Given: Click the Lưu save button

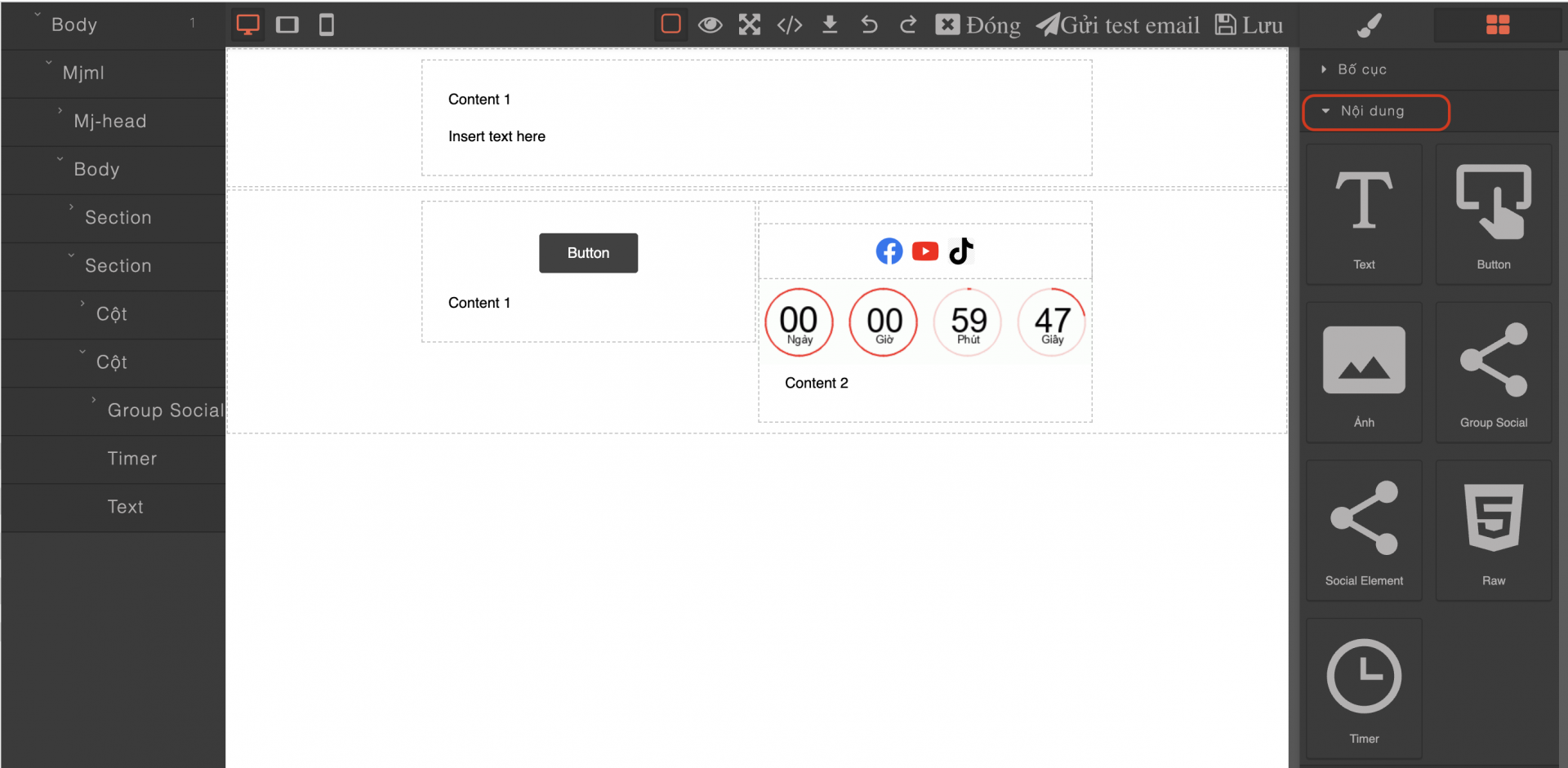Looking at the screenshot, I should (1249, 25).
